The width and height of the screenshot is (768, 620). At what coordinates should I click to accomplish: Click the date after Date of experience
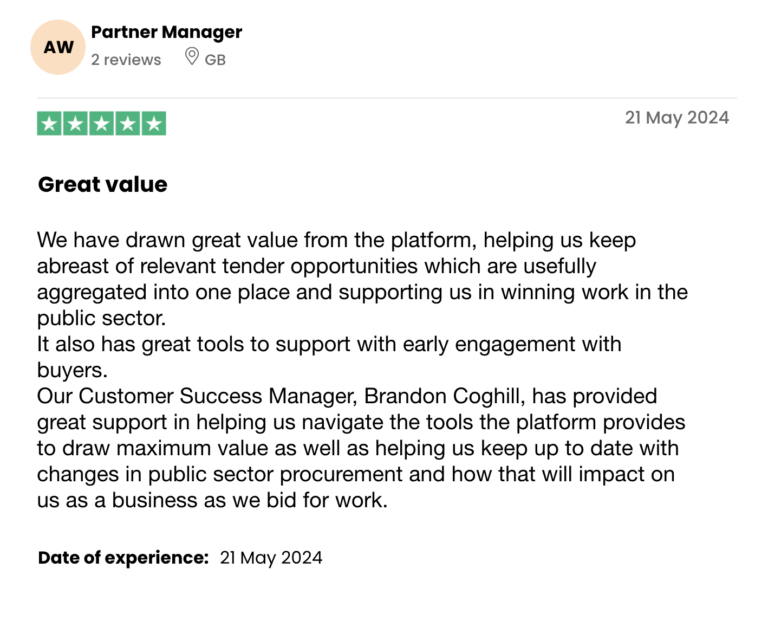click(x=271, y=558)
